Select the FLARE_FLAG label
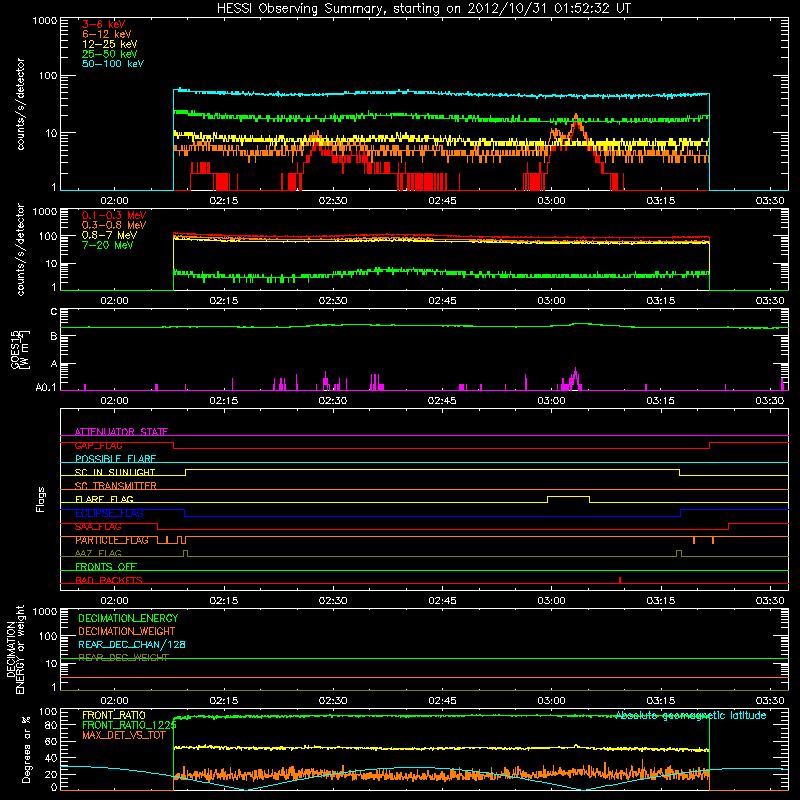 point(104,499)
